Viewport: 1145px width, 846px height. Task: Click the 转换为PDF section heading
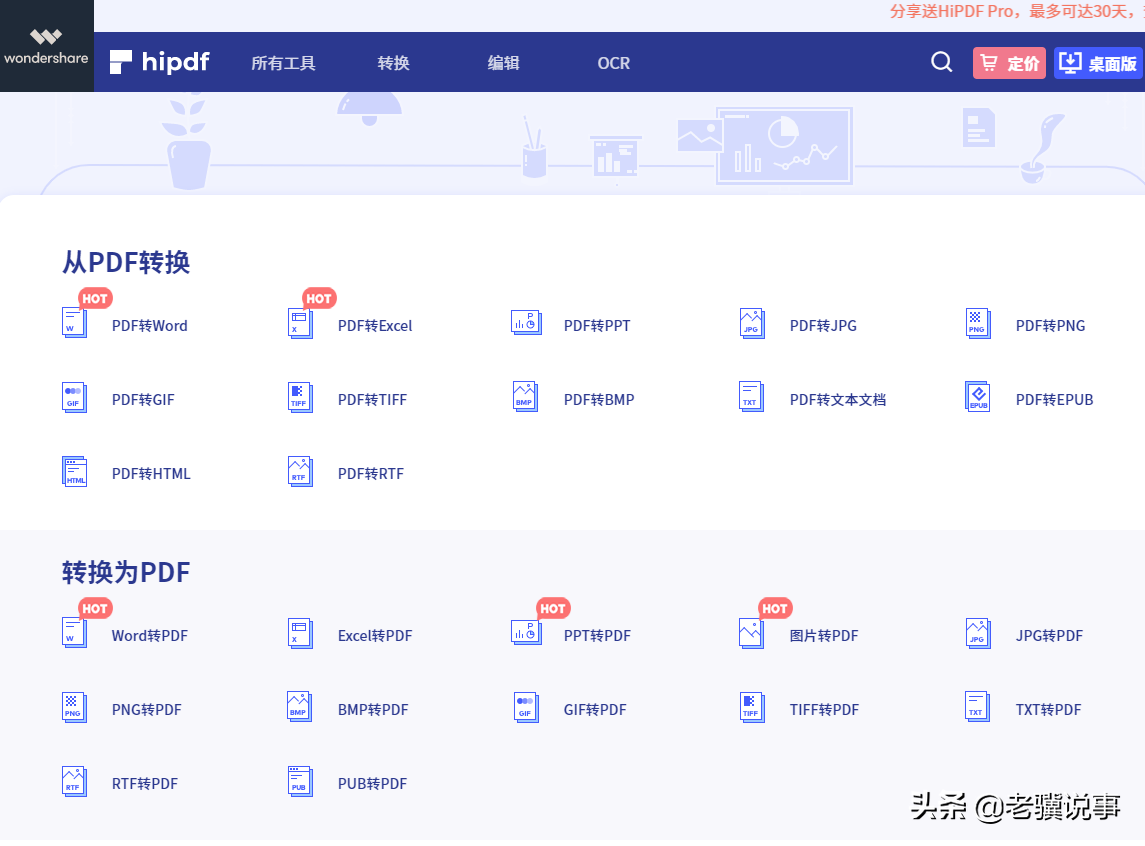tap(126, 572)
